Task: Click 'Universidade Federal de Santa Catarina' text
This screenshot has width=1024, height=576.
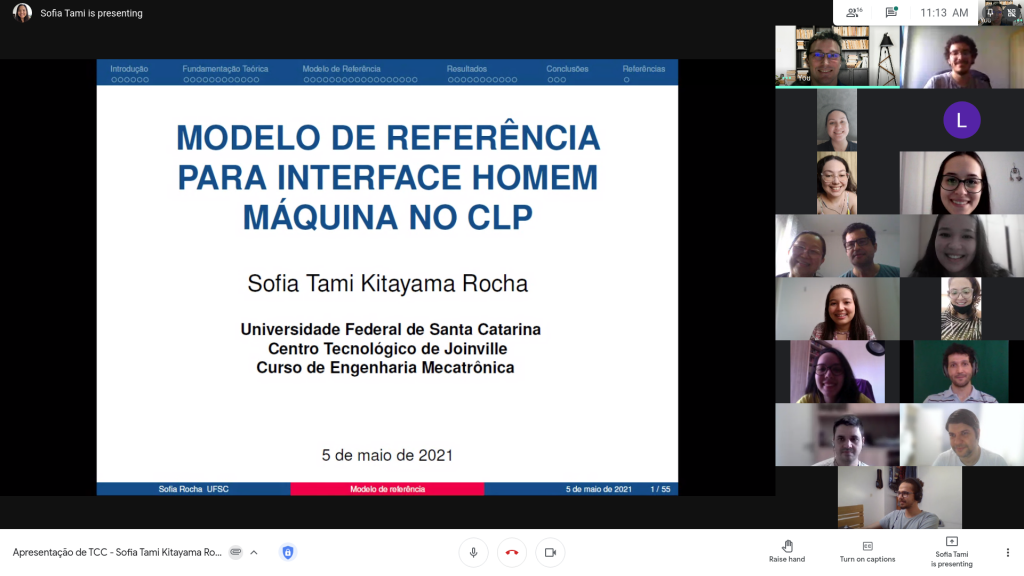Action: (x=391, y=329)
